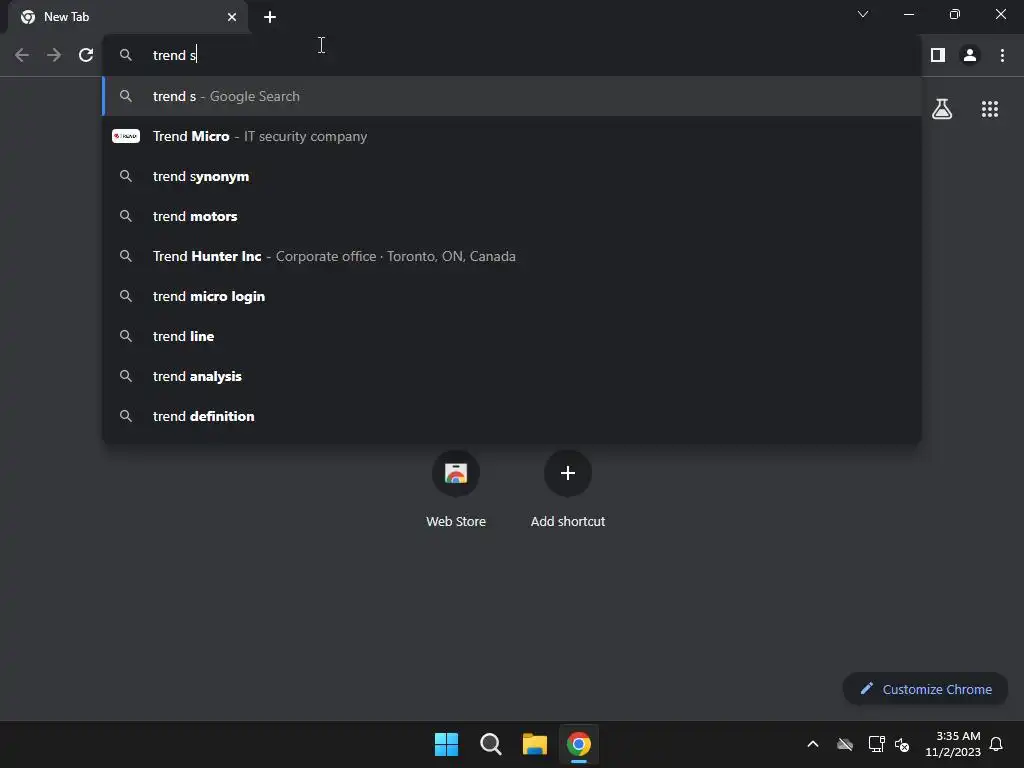Pick the 'trend motors' suggestion
Viewport: 1024px width, 768px height.
pos(512,216)
